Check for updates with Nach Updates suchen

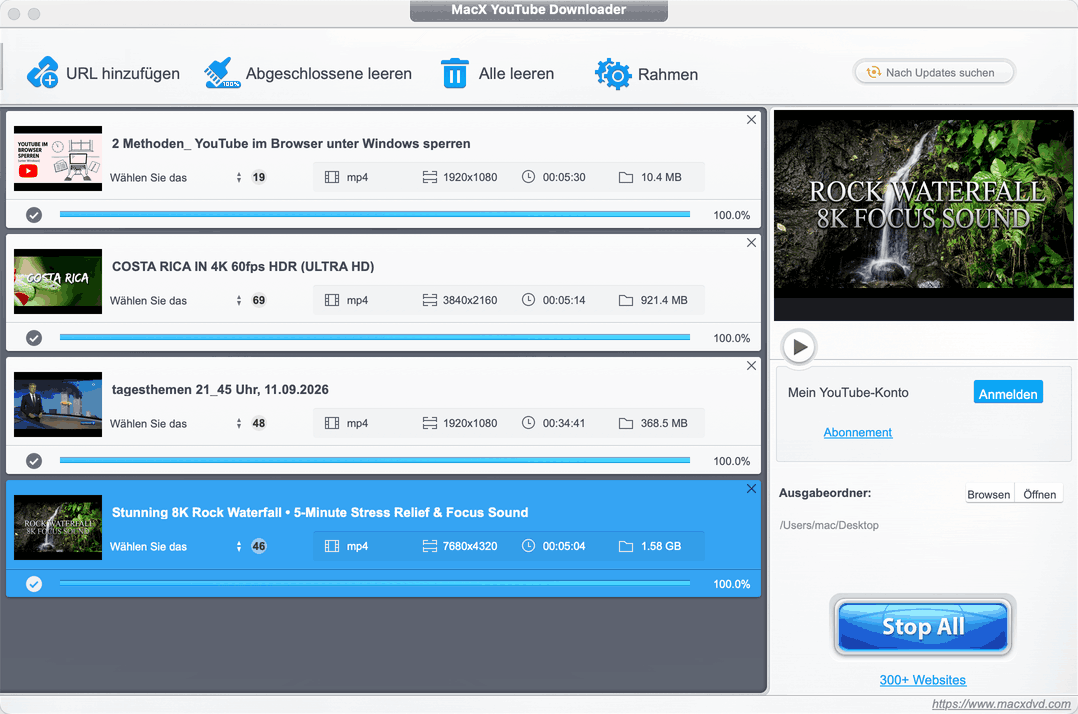click(934, 72)
